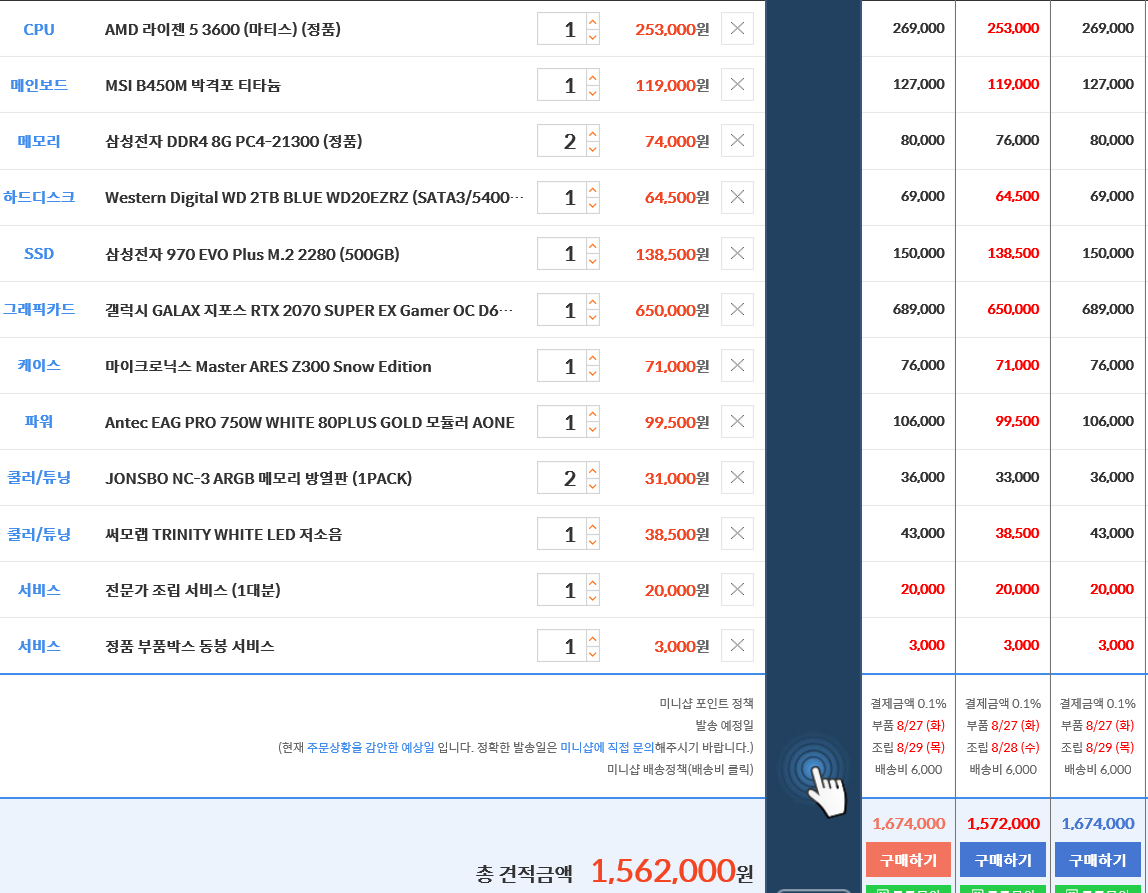This screenshot has width=1148, height=893.
Task: Increase quantity of MSI B450M motherboard
Action: click(593, 77)
